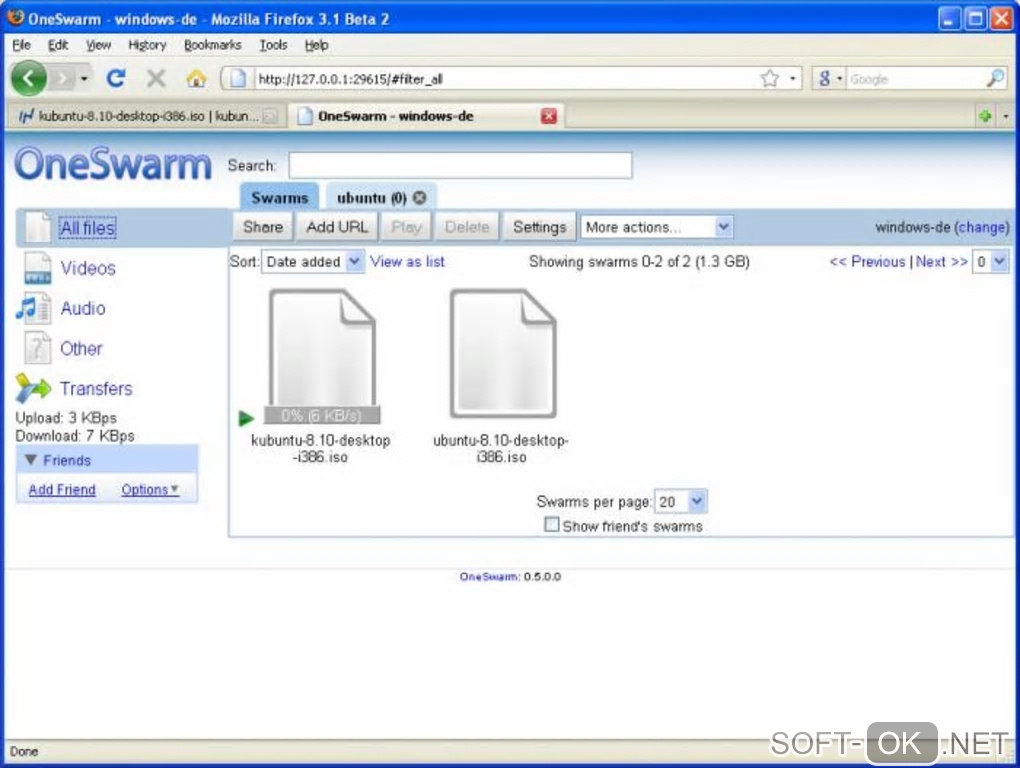The image size is (1020, 768).
Task: Open Swarms per page dropdown
Action: pos(680,501)
